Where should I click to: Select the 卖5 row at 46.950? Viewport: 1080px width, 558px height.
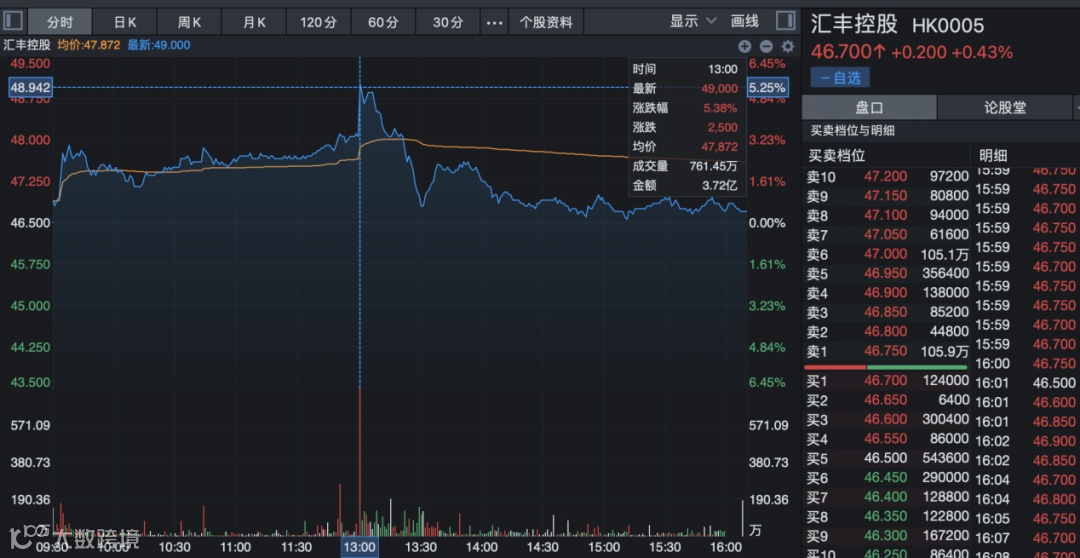pos(886,273)
